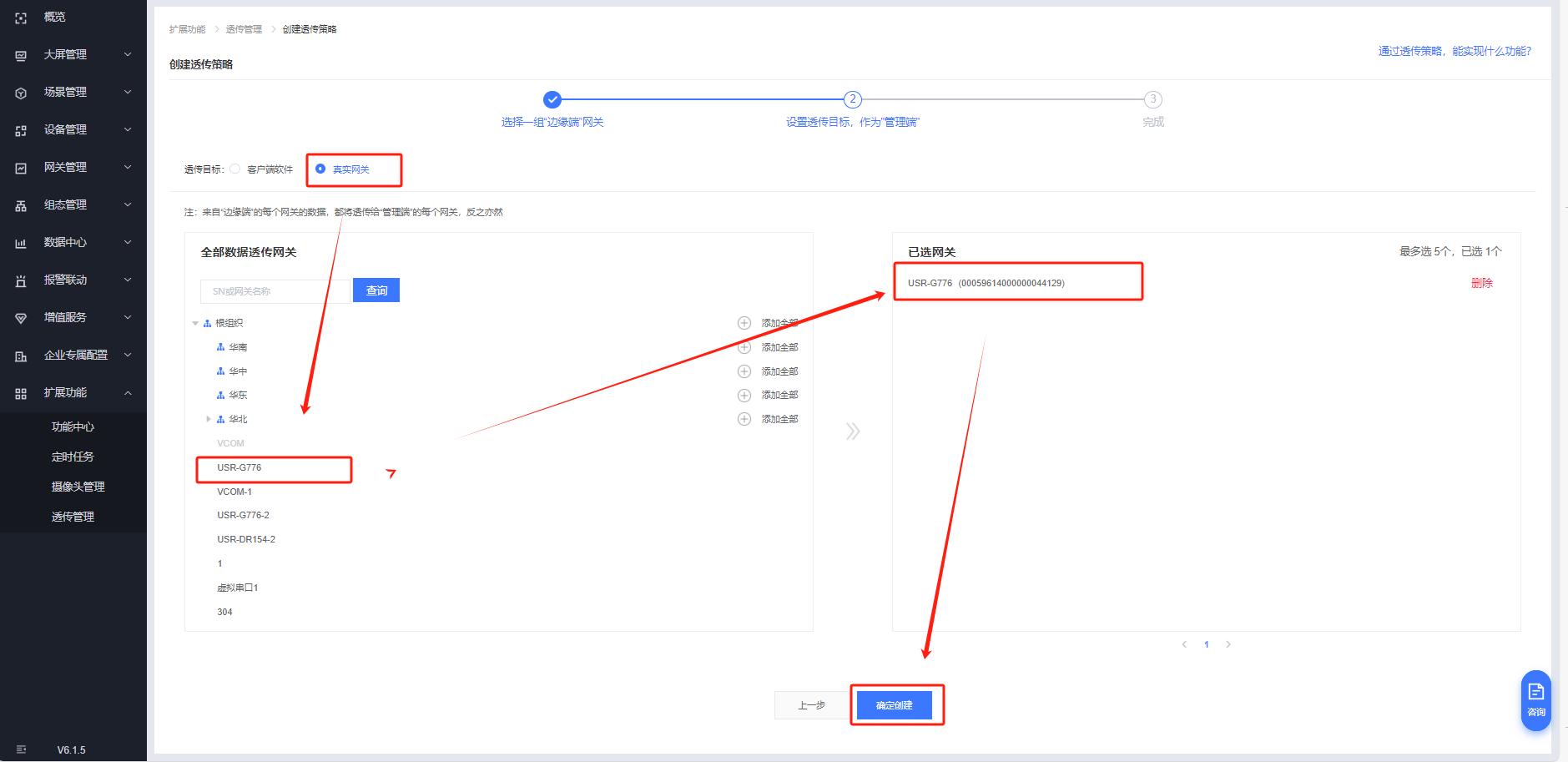Open the 咨询 consultation floating button
Viewport: 1568px width, 762px height.
click(x=1536, y=701)
